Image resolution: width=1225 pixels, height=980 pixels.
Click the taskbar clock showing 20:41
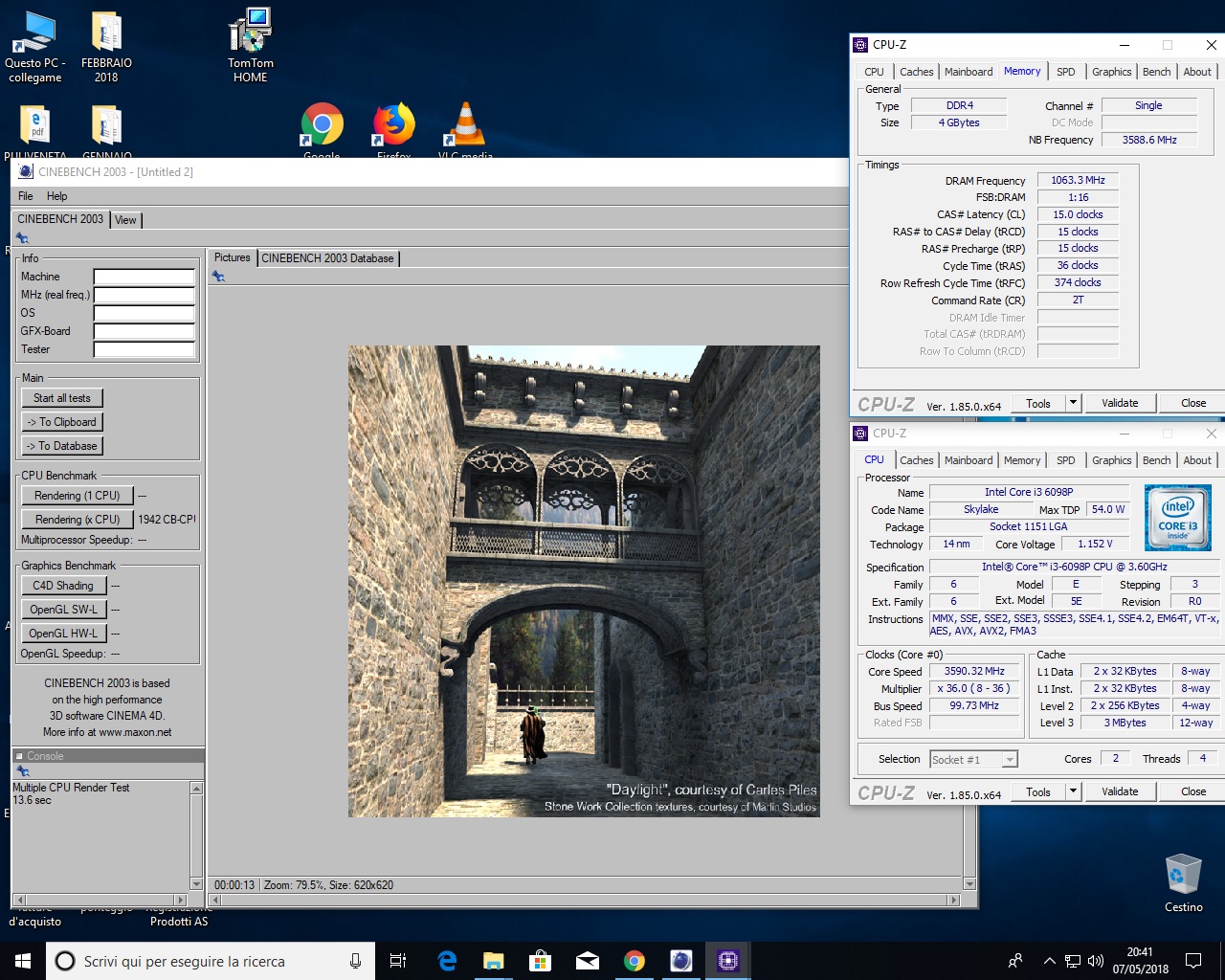tap(1140, 961)
